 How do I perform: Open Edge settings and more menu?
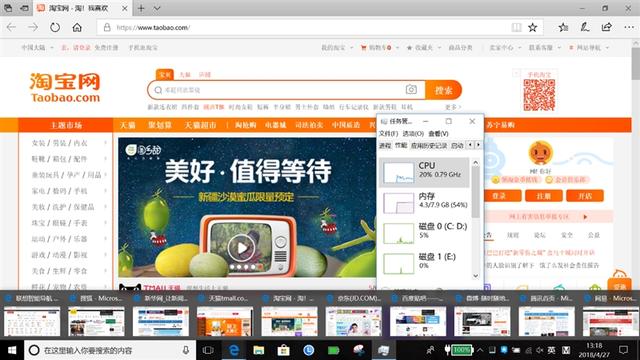[629, 27]
